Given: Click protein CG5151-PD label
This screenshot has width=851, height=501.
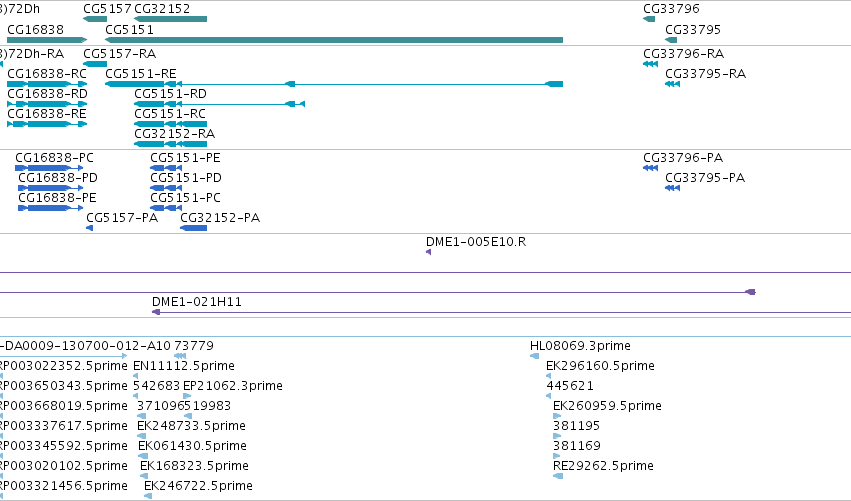Looking at the screenshot, I should click(x=186, y=178).
